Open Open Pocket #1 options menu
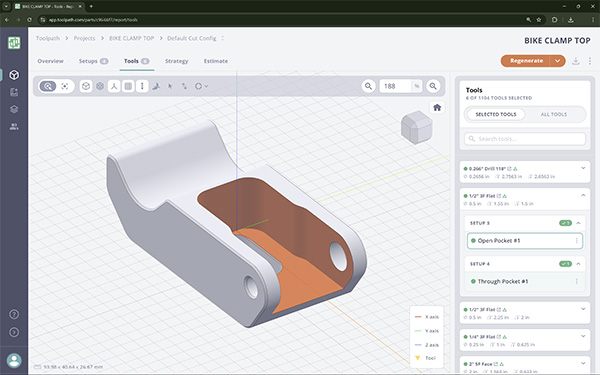This screenshot has height=375, width=600. coord(577,241)
